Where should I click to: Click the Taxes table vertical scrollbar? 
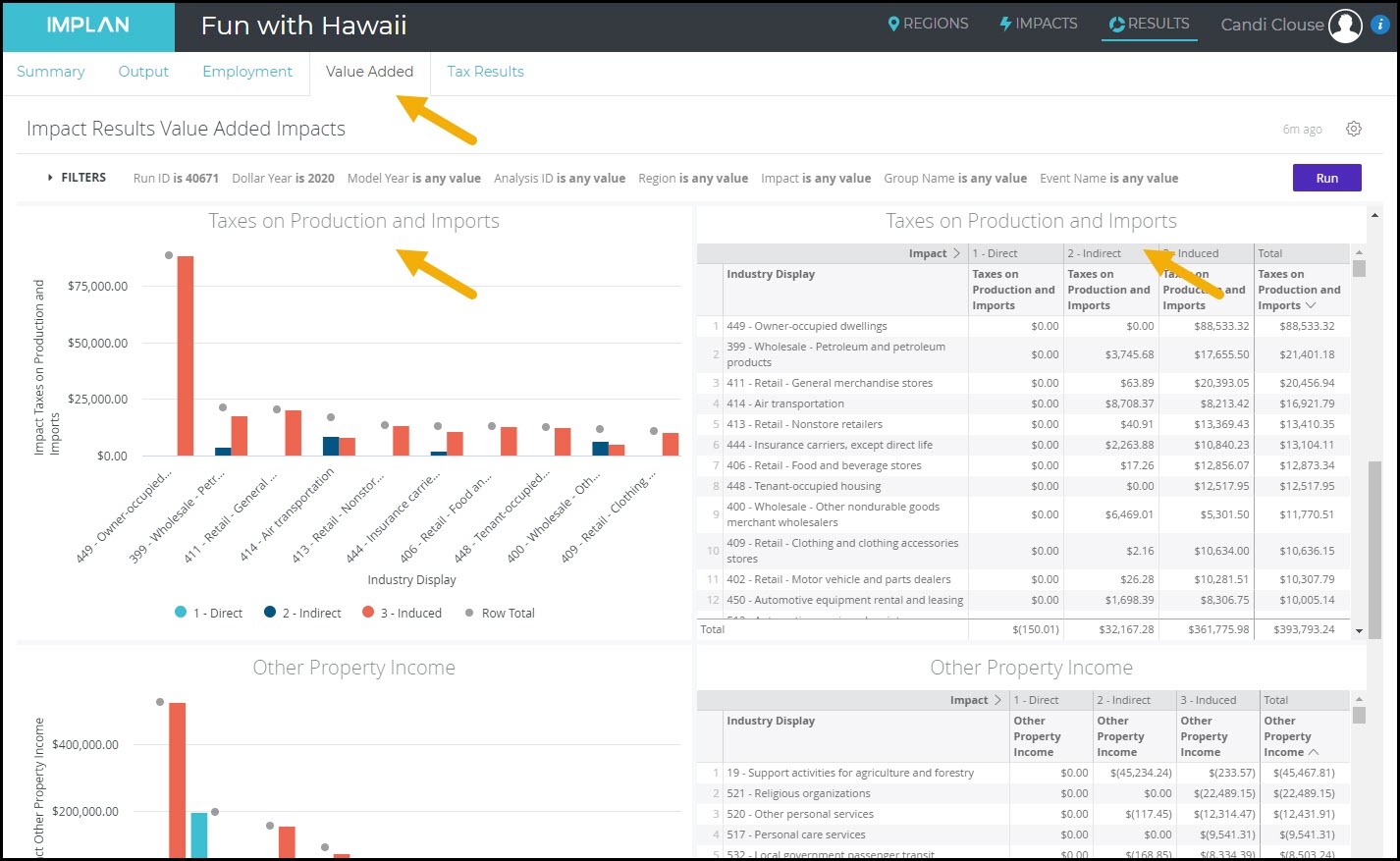[1359, 442]
